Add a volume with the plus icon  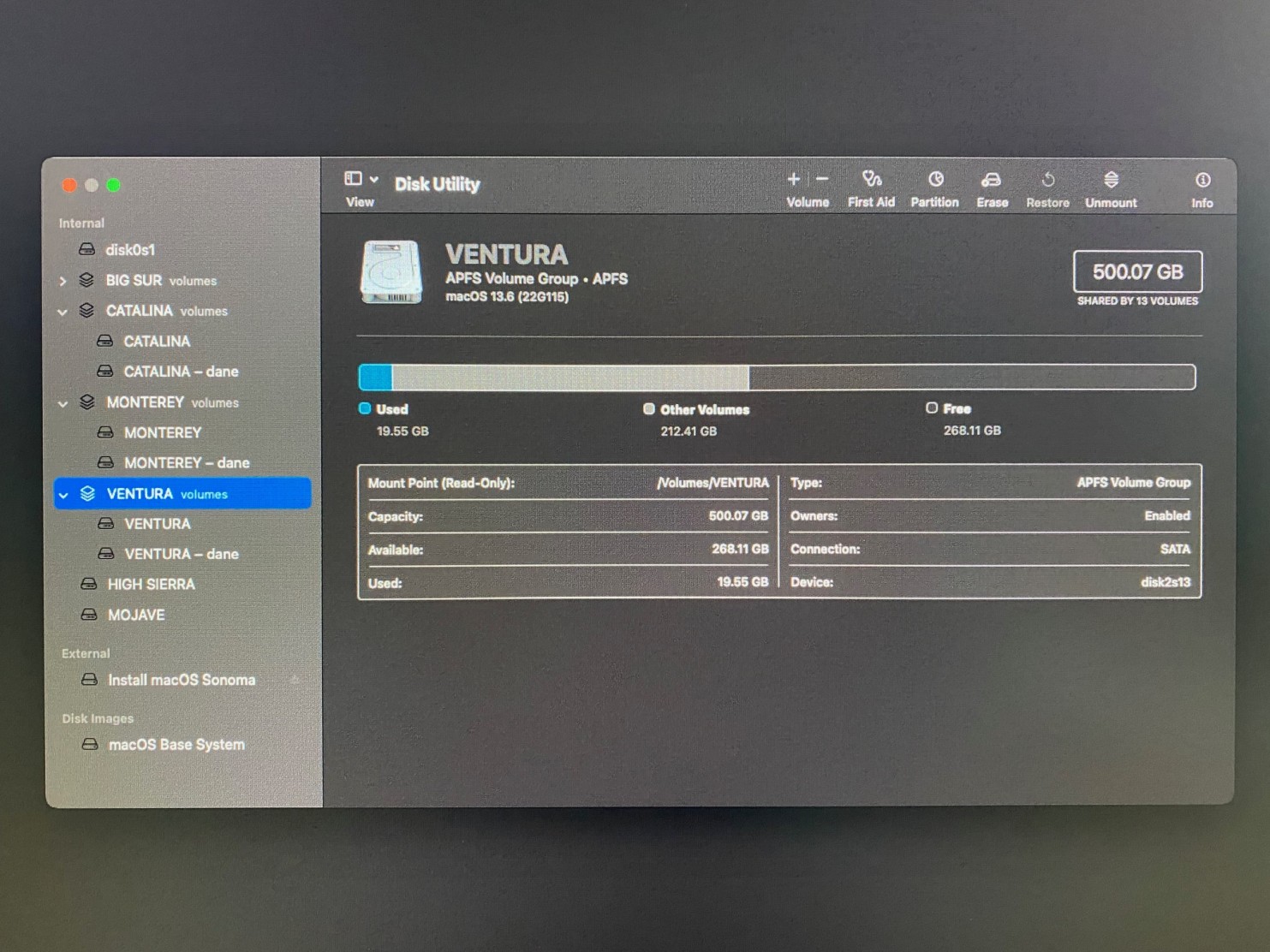point(794,179)
